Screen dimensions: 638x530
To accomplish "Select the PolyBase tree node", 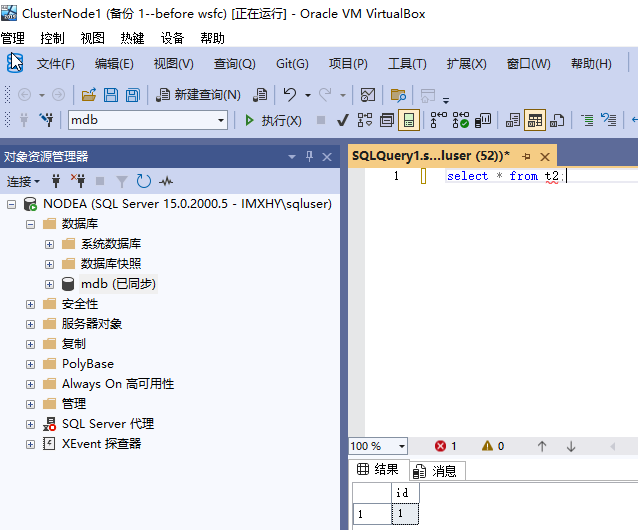I will [87, 364].
